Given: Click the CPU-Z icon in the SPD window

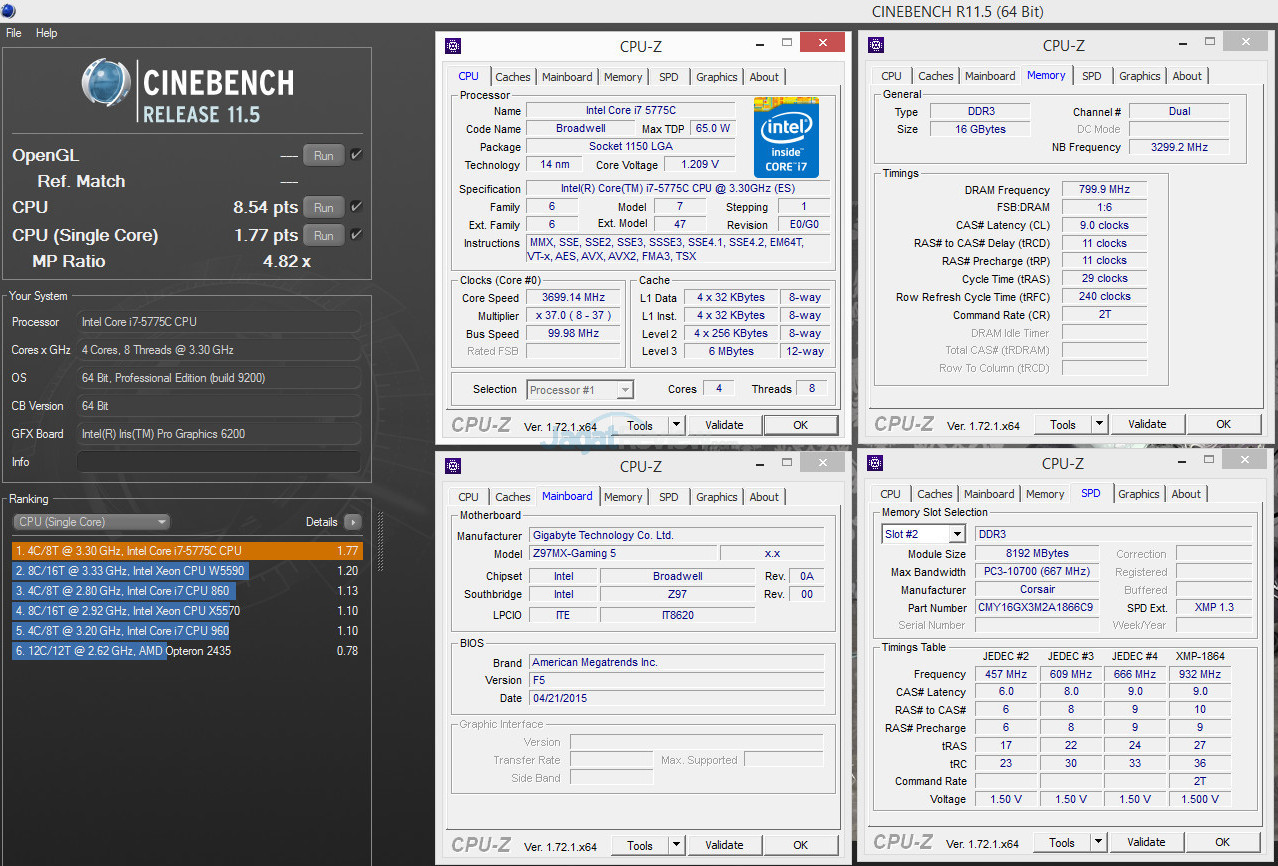Looking at the screenshot, I should coord(875,462).
